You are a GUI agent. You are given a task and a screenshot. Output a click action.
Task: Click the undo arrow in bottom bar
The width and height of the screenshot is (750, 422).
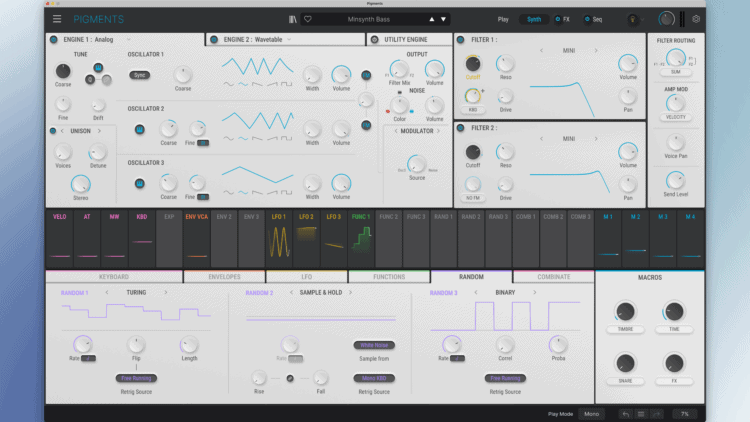point(625,414)
